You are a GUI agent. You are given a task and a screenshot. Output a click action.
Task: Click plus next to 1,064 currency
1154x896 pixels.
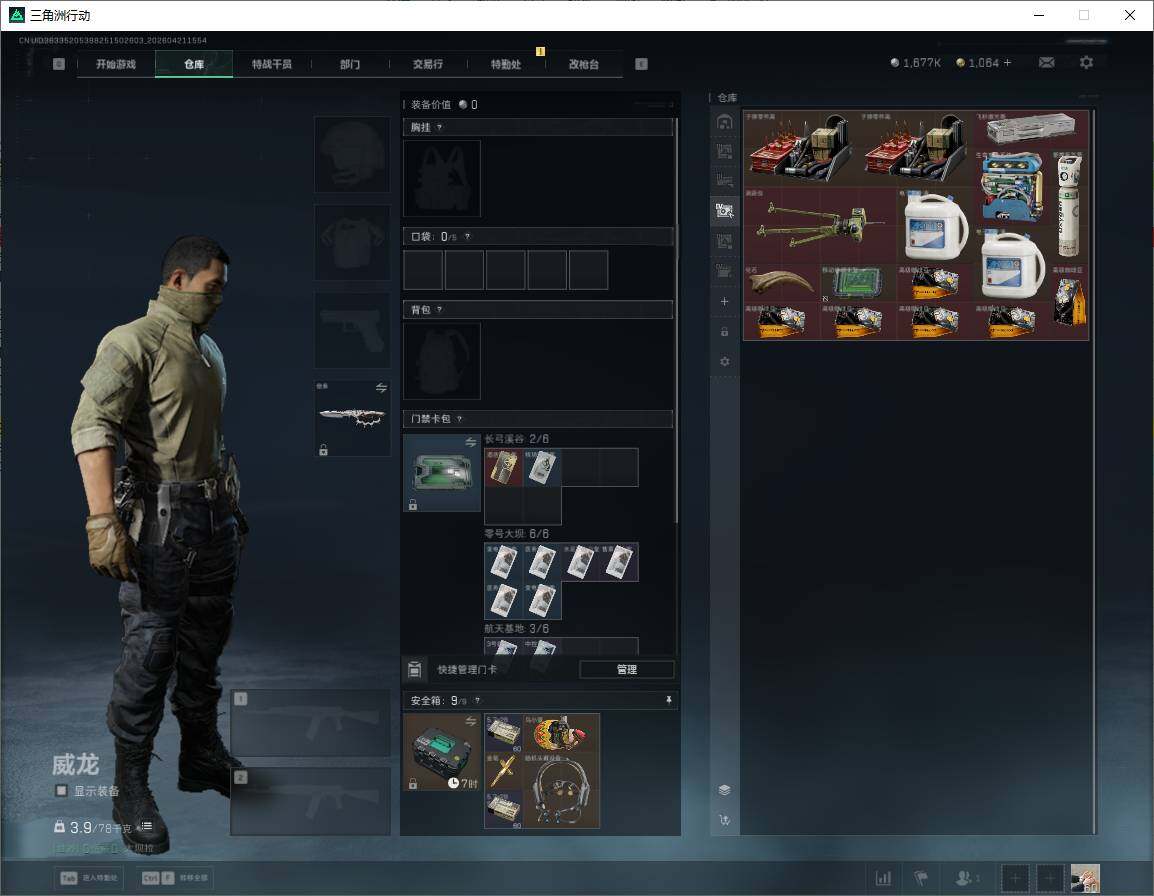click(1008, 63)
